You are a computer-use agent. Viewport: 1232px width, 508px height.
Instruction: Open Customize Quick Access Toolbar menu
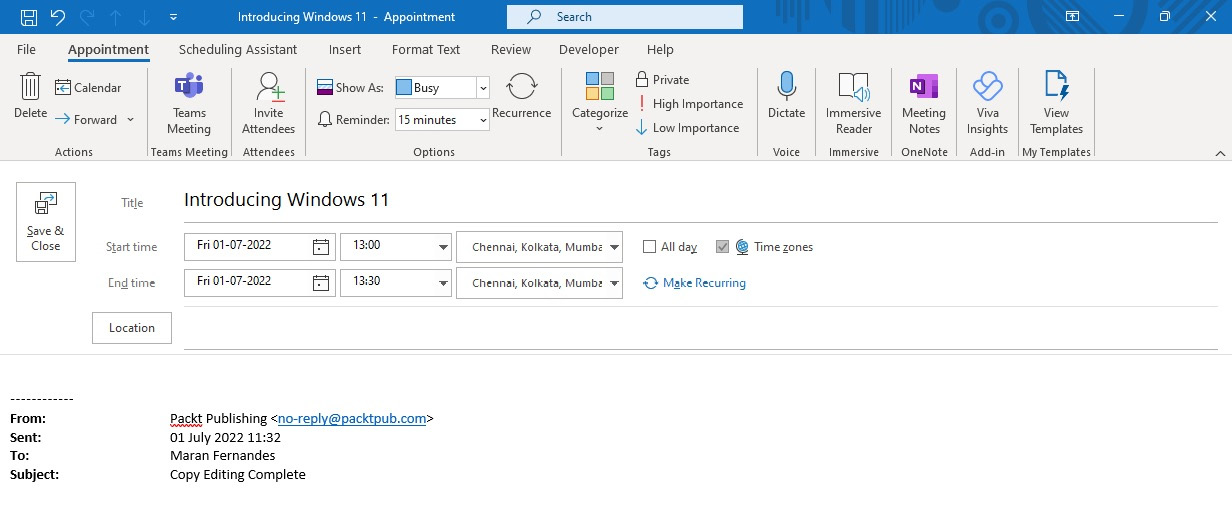point(174,17)
